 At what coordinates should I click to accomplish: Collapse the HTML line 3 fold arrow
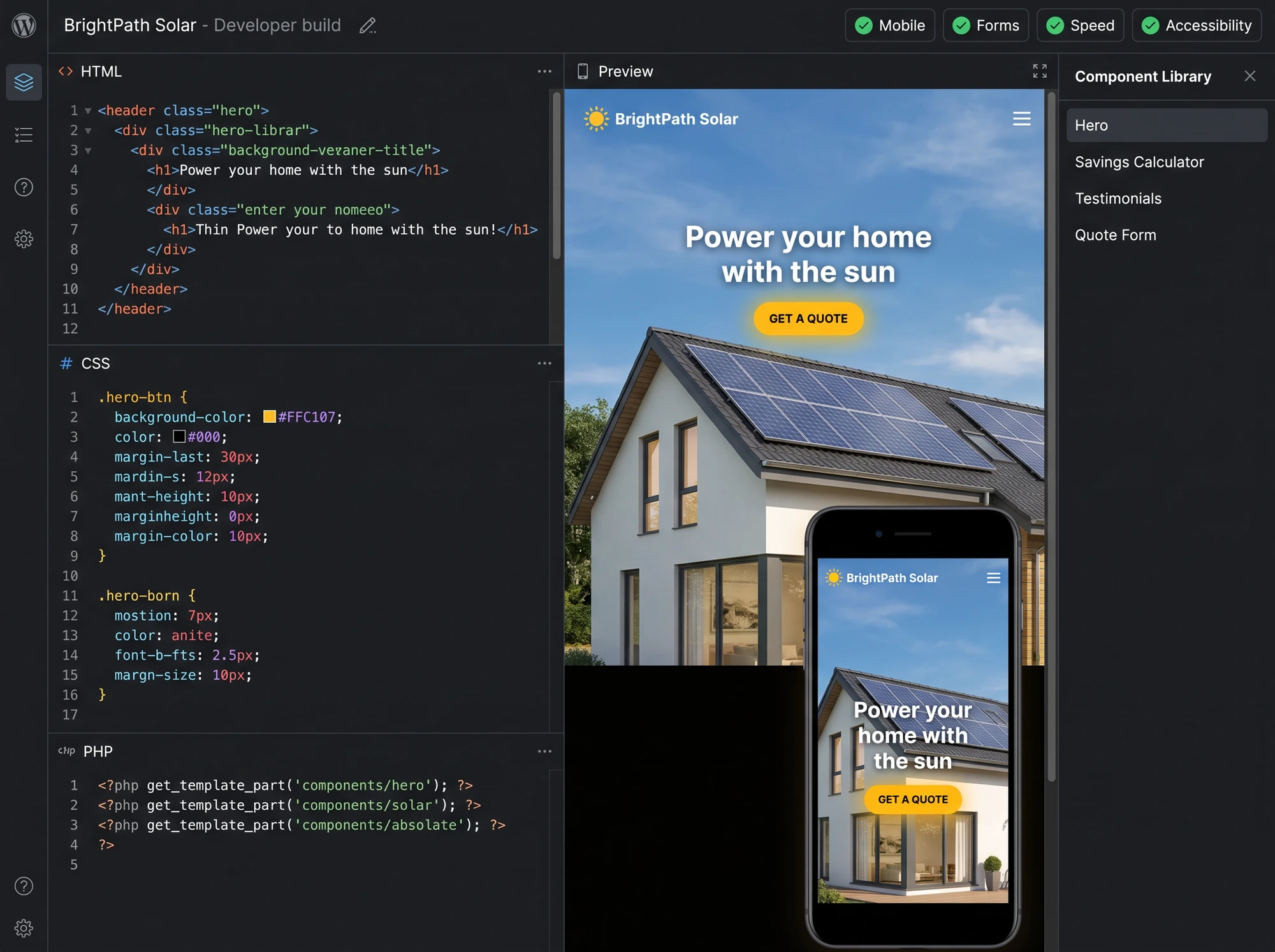(88, 150)
